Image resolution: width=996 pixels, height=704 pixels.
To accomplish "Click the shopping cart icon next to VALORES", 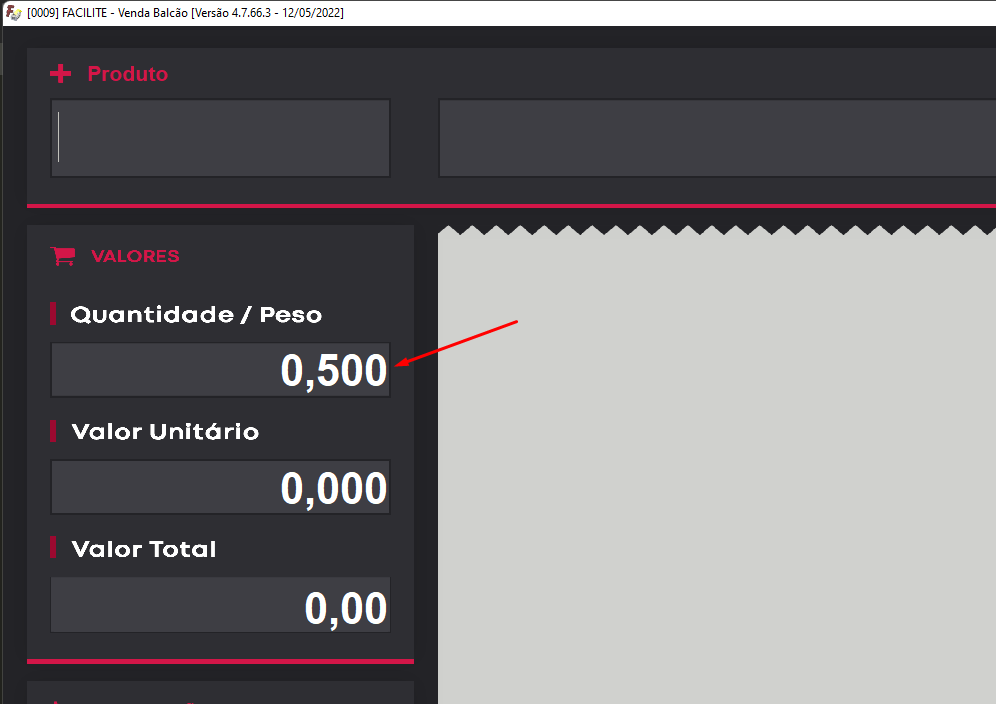I will 63,256.
